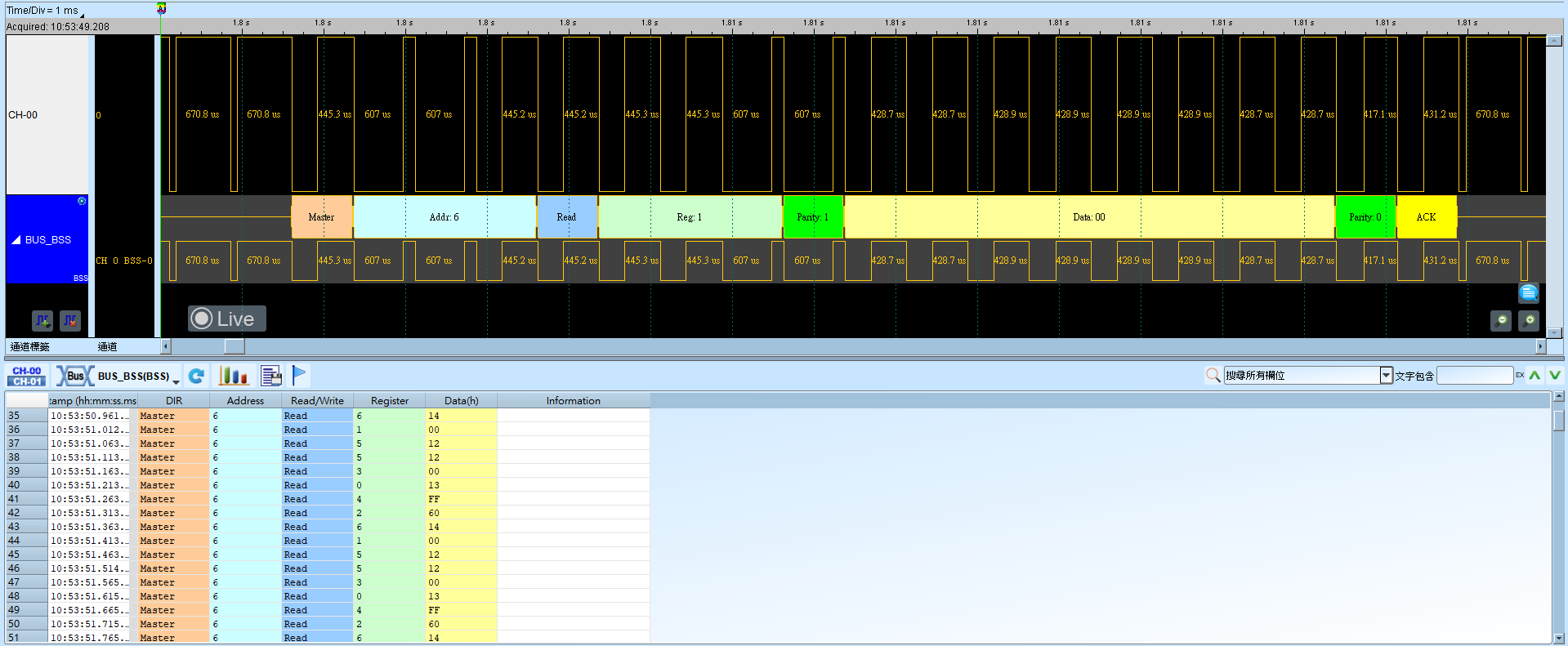The width and height of the screenshot is (1568, 646).
Task: Select table row number 35
Action: pos(26,416)
